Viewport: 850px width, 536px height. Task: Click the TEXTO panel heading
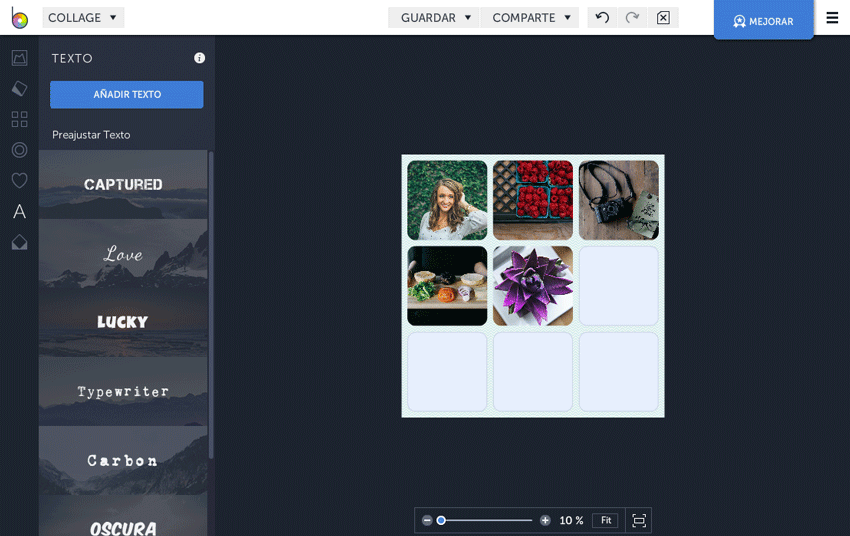(x=72, y=58)
